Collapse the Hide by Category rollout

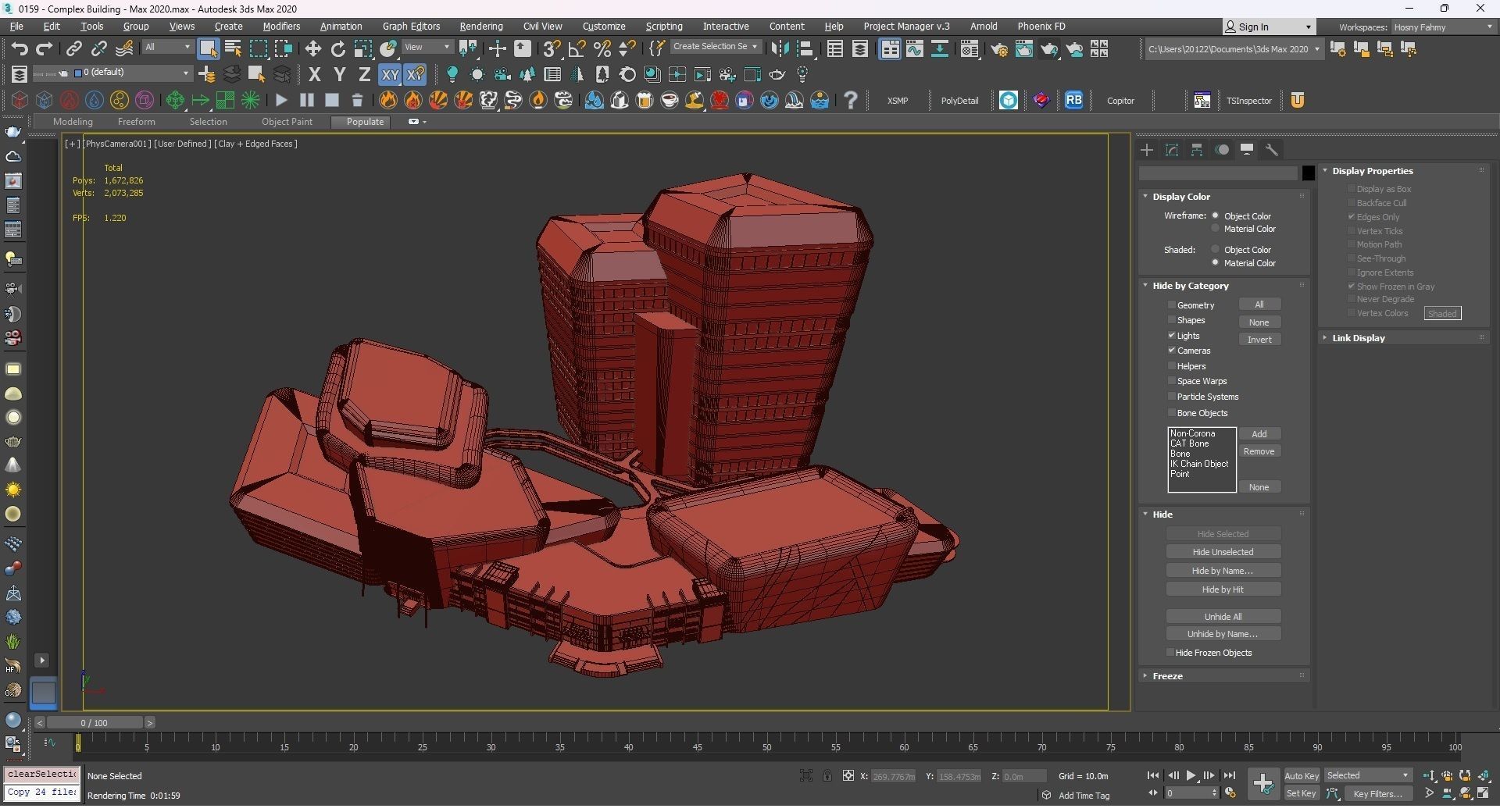(x=1191, y=286)
